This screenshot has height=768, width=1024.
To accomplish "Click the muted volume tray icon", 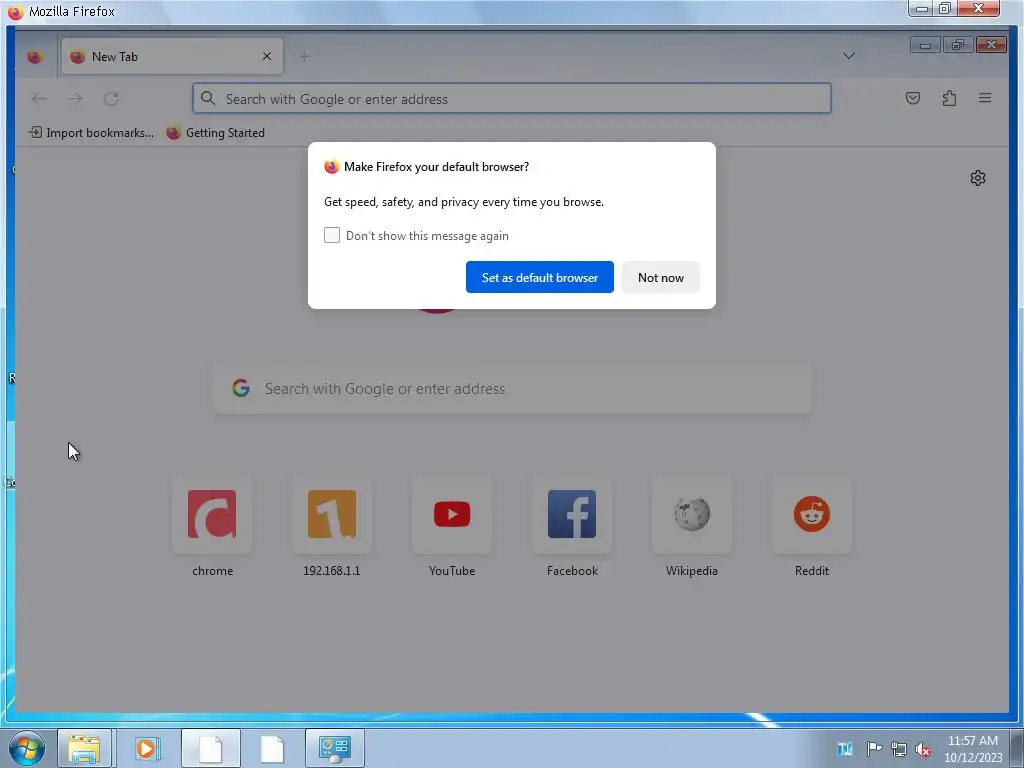I will tap(923, 749).
